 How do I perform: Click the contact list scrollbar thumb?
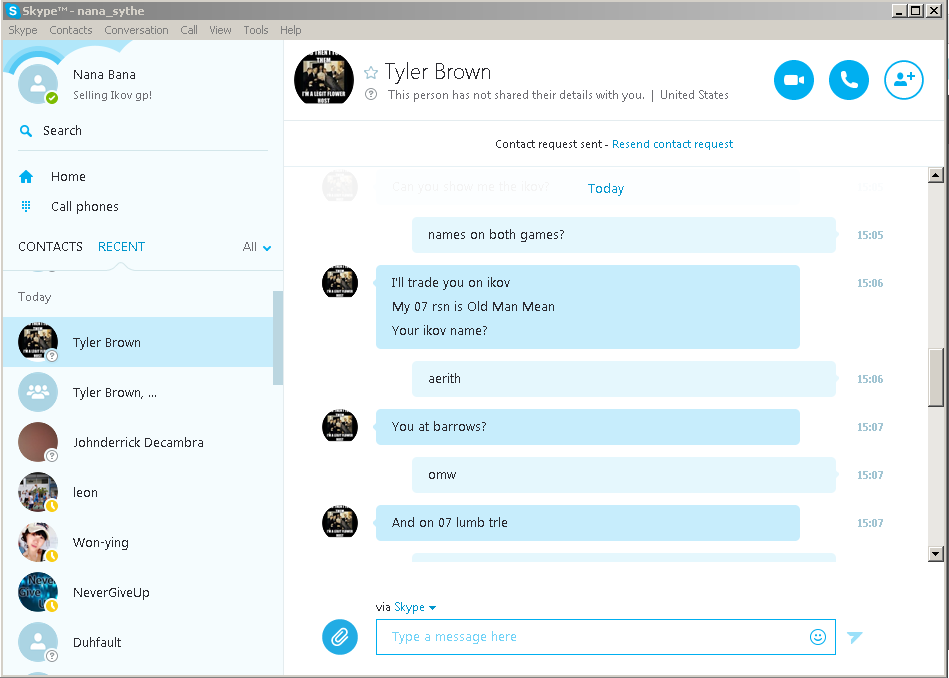coord(278,338)
